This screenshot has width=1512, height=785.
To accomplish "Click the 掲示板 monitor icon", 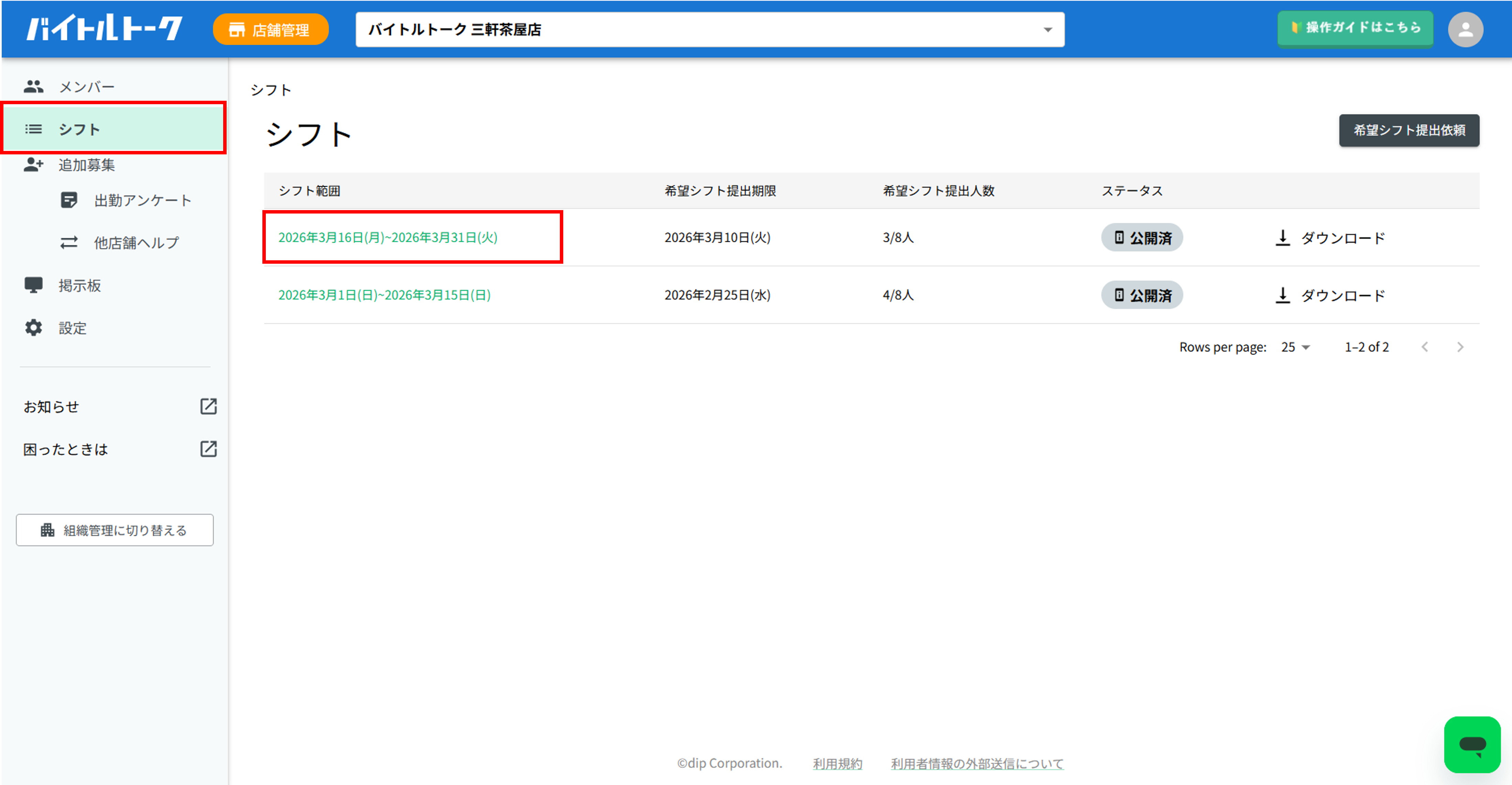I will click(33, 286).
